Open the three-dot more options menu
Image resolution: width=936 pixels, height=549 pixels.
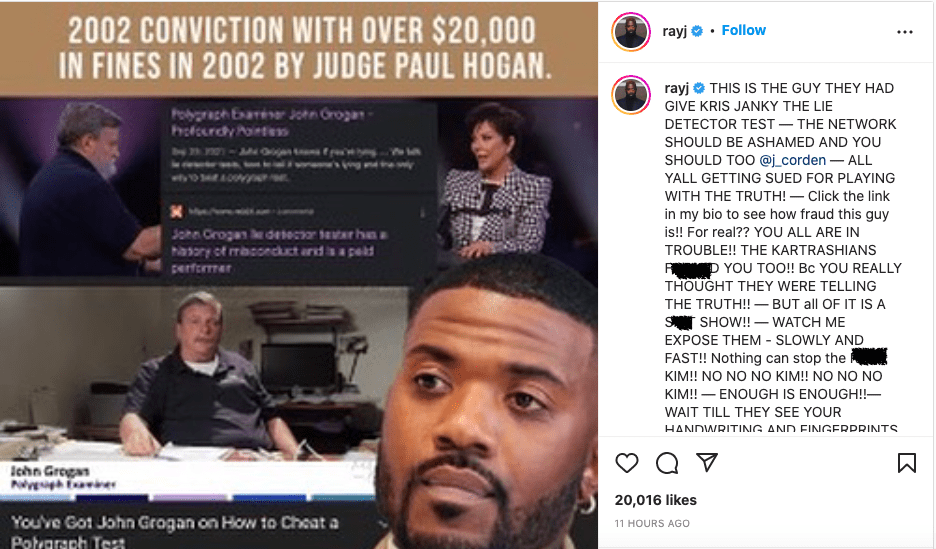905,32
